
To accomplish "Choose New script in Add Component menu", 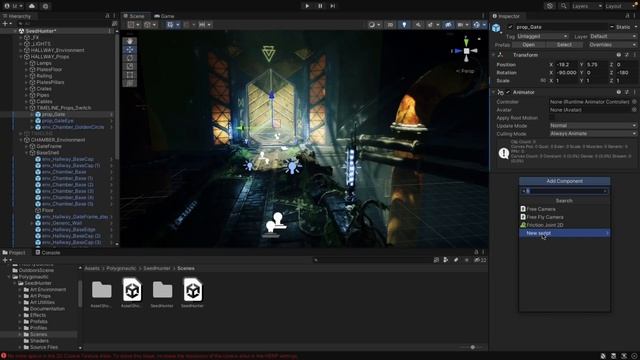I will [564, 233].
